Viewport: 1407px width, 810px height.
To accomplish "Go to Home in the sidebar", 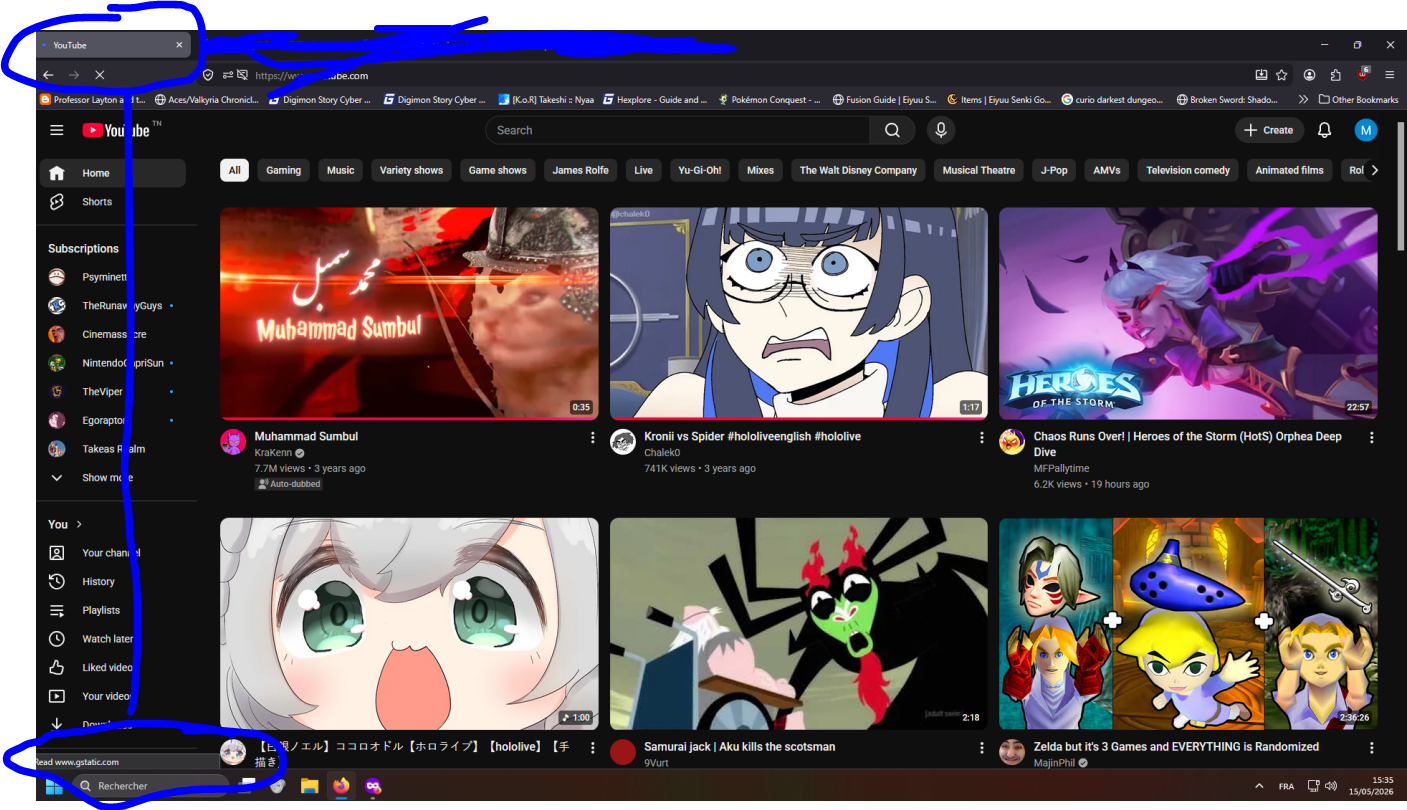I will pyautogui.click(x=112, y=173).
